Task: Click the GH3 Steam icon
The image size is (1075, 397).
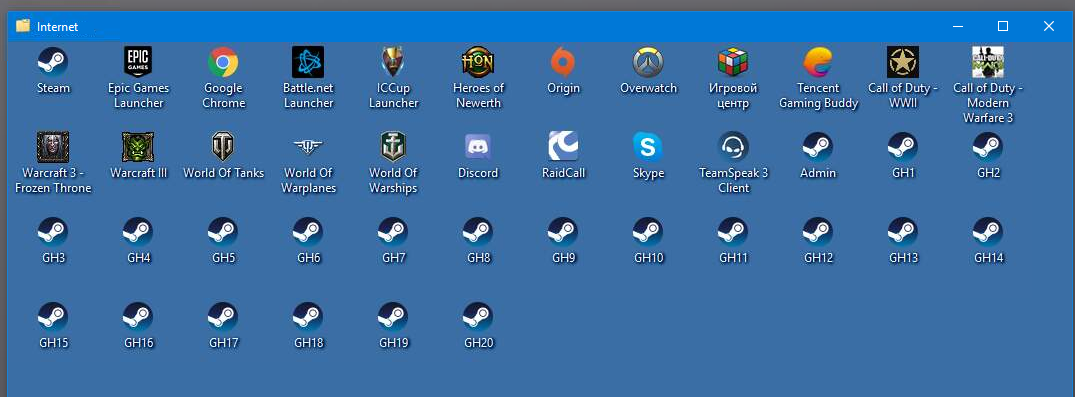Action: (53, 232)
